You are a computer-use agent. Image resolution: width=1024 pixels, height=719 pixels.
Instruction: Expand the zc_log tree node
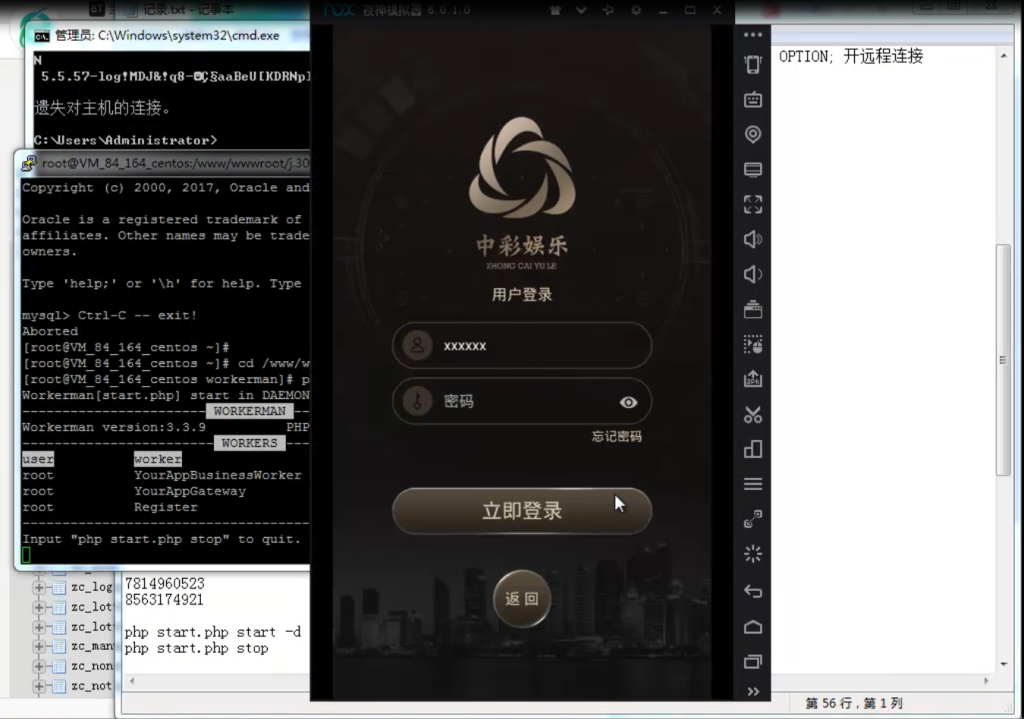click(x=39, y=587)
